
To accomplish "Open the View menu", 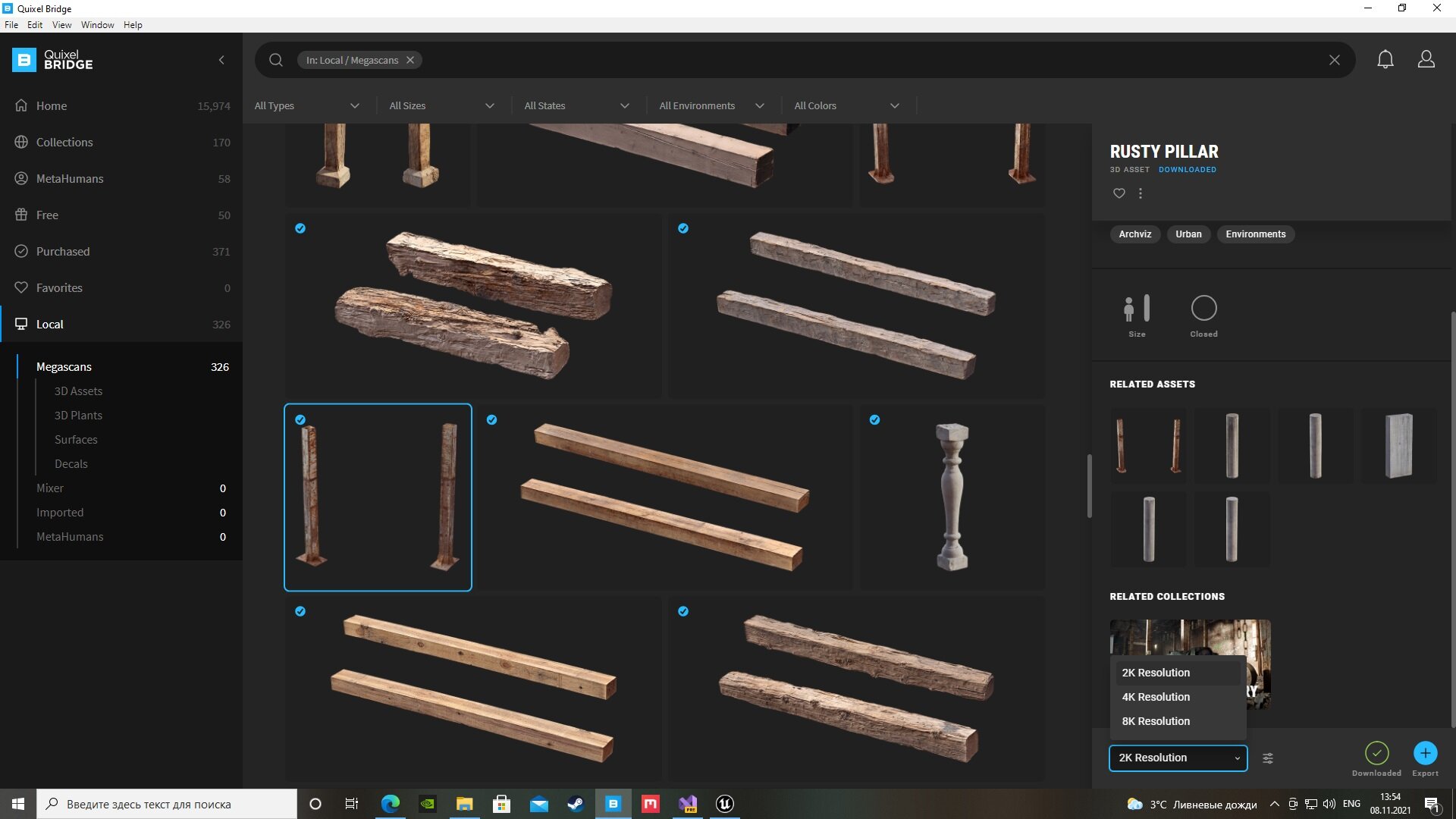I will [61, 24].
